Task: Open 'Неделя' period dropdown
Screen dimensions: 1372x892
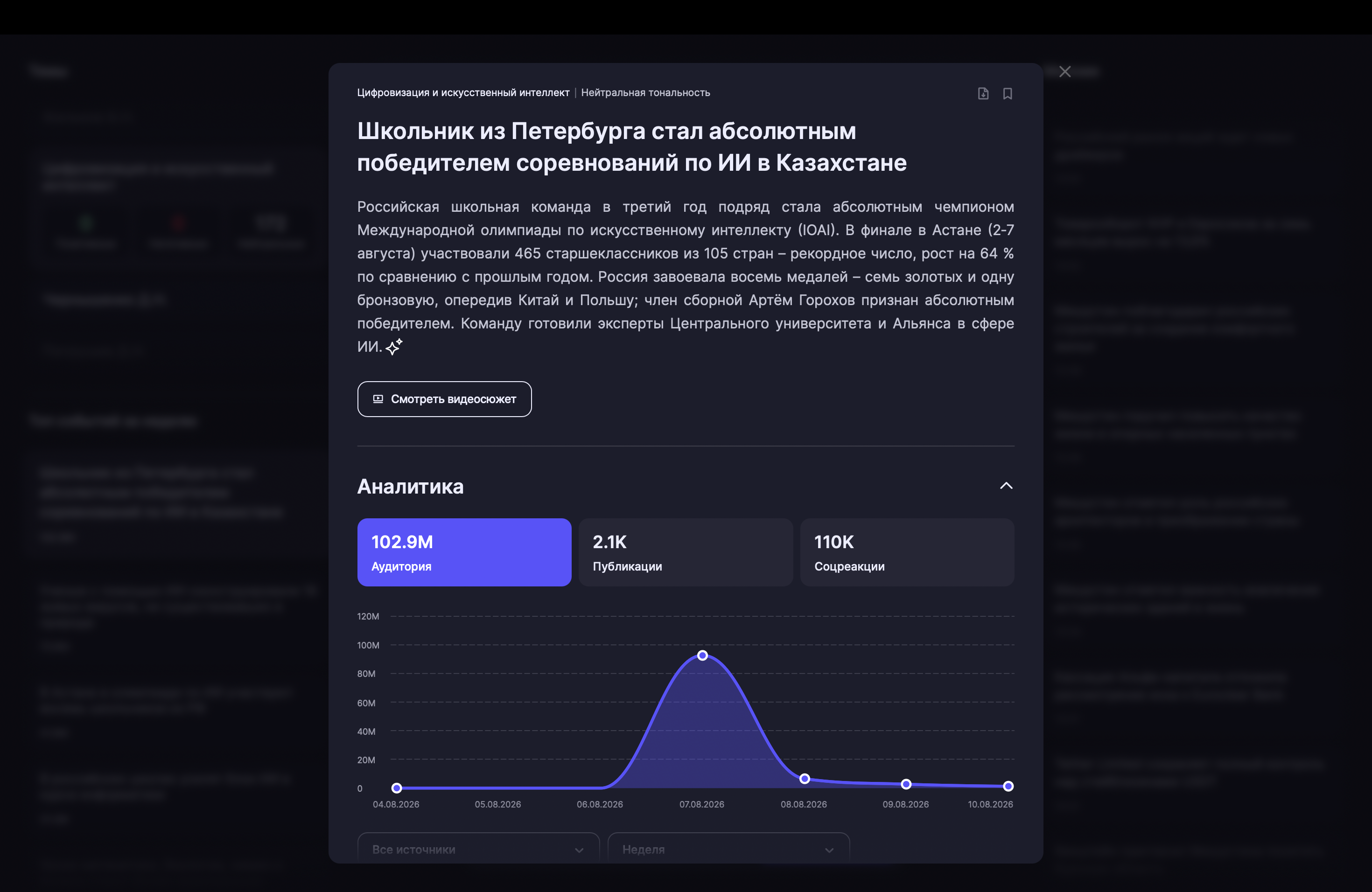Action: coord(728,849)
